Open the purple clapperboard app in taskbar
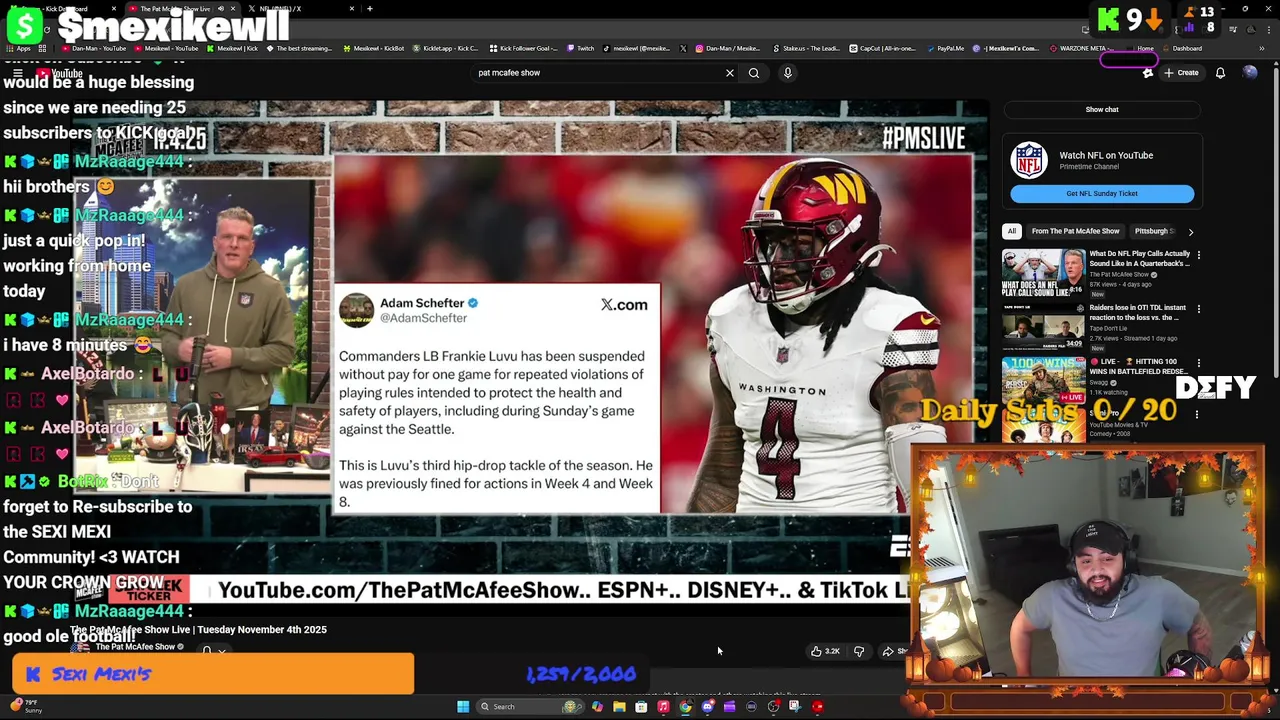Image resolution: width=1280 pixels, height=720 pixels. pos(729,707)
